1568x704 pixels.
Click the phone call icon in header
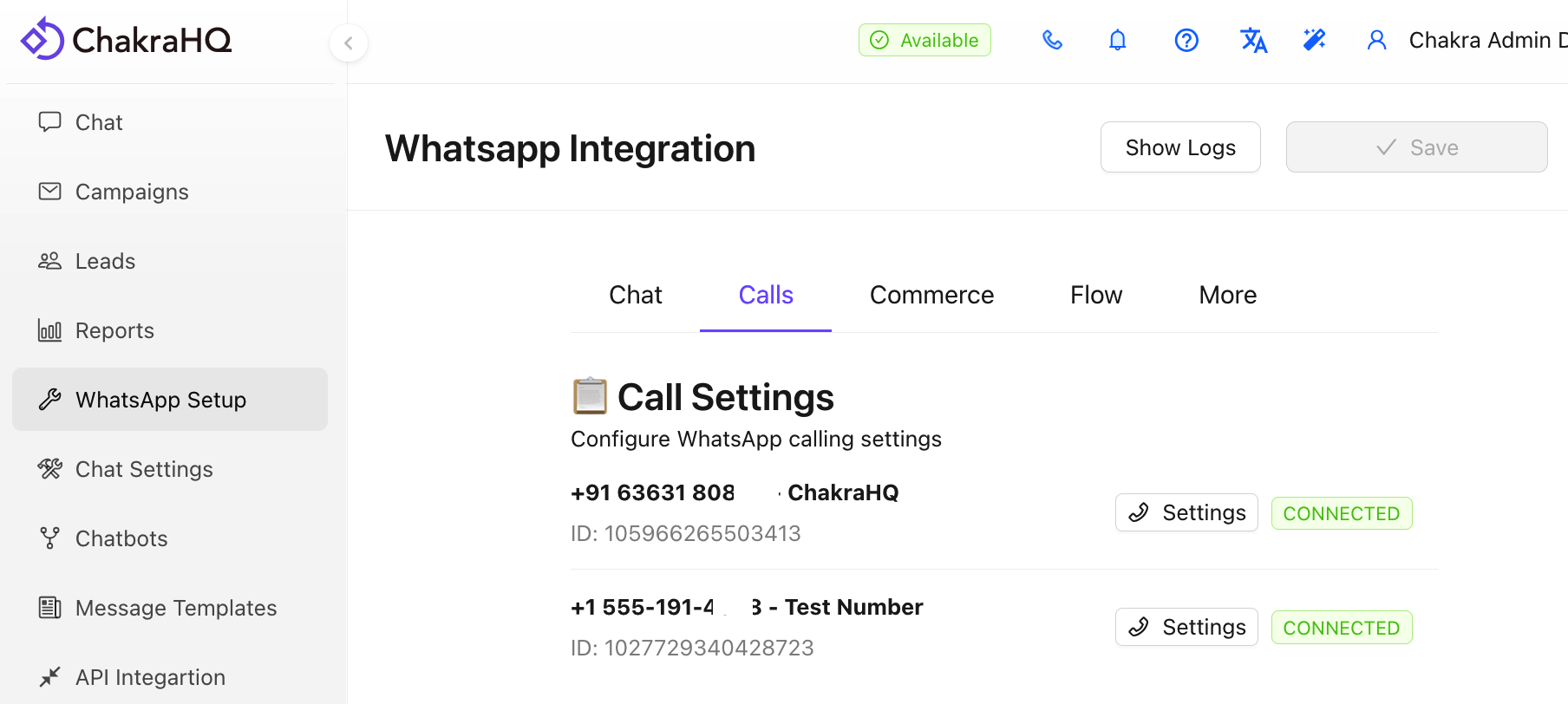tap(1052, 40)
